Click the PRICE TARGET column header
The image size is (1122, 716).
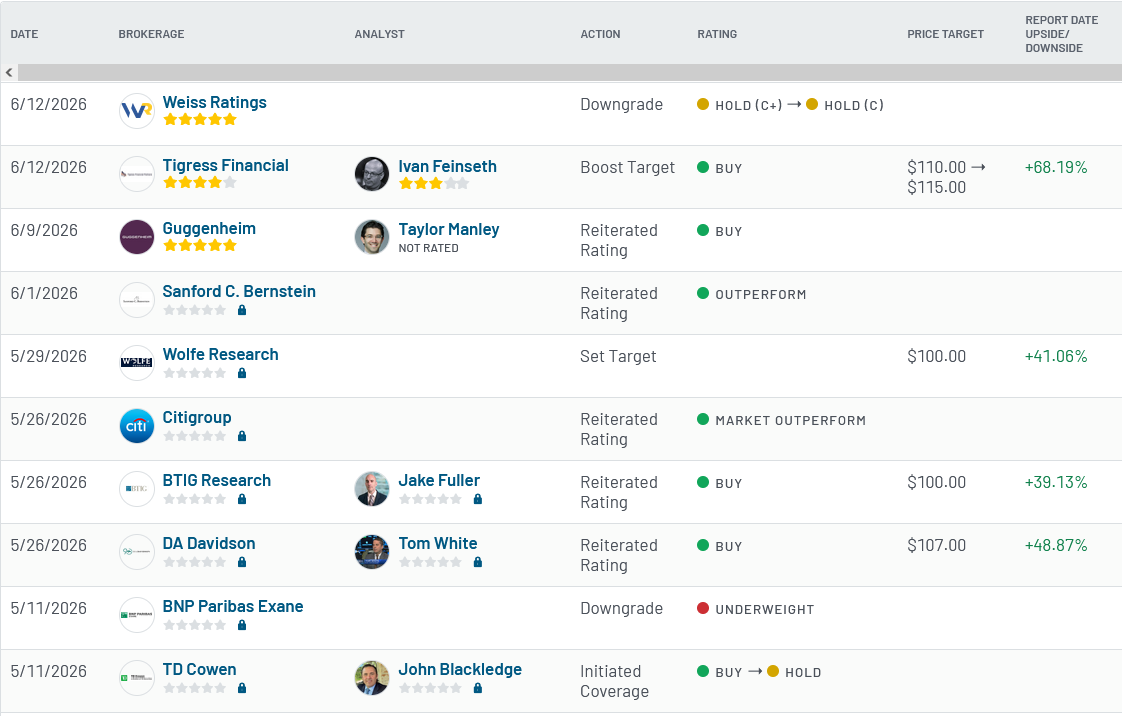coord(945,34)
